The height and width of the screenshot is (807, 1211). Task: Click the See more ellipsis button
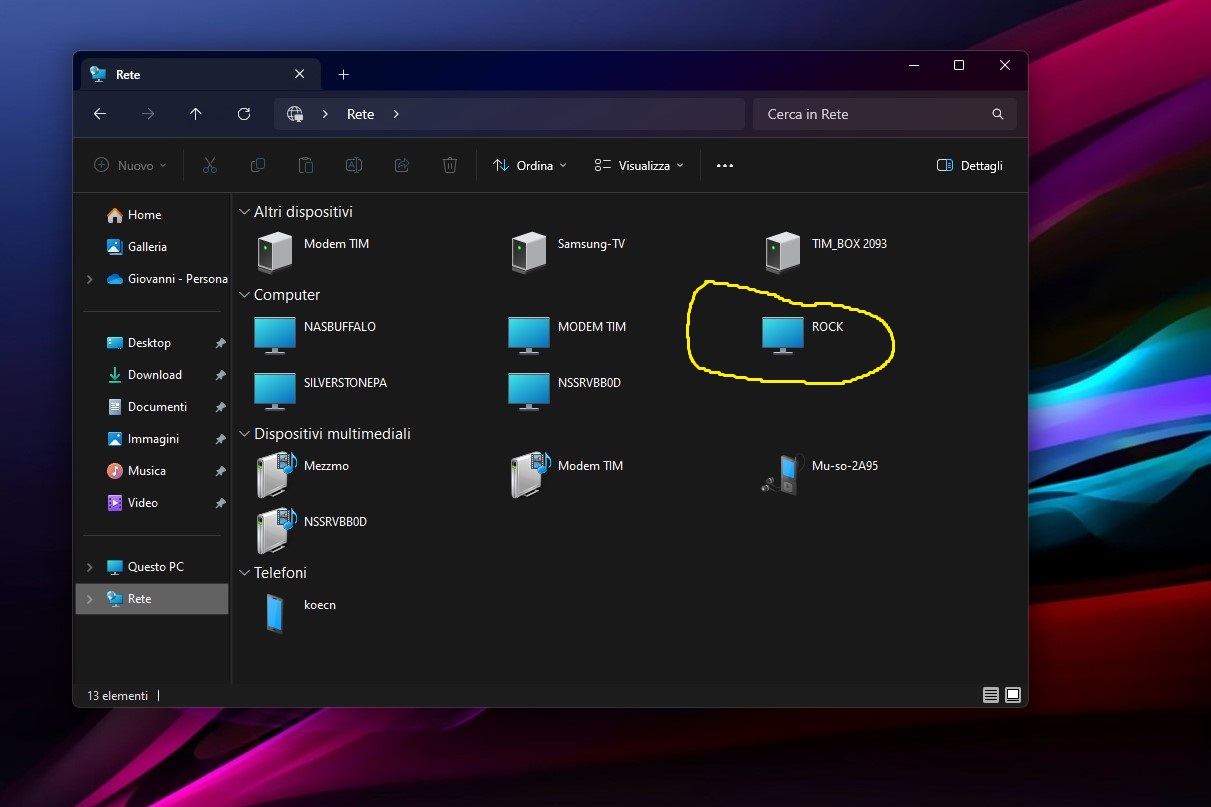tap(725, 166)
